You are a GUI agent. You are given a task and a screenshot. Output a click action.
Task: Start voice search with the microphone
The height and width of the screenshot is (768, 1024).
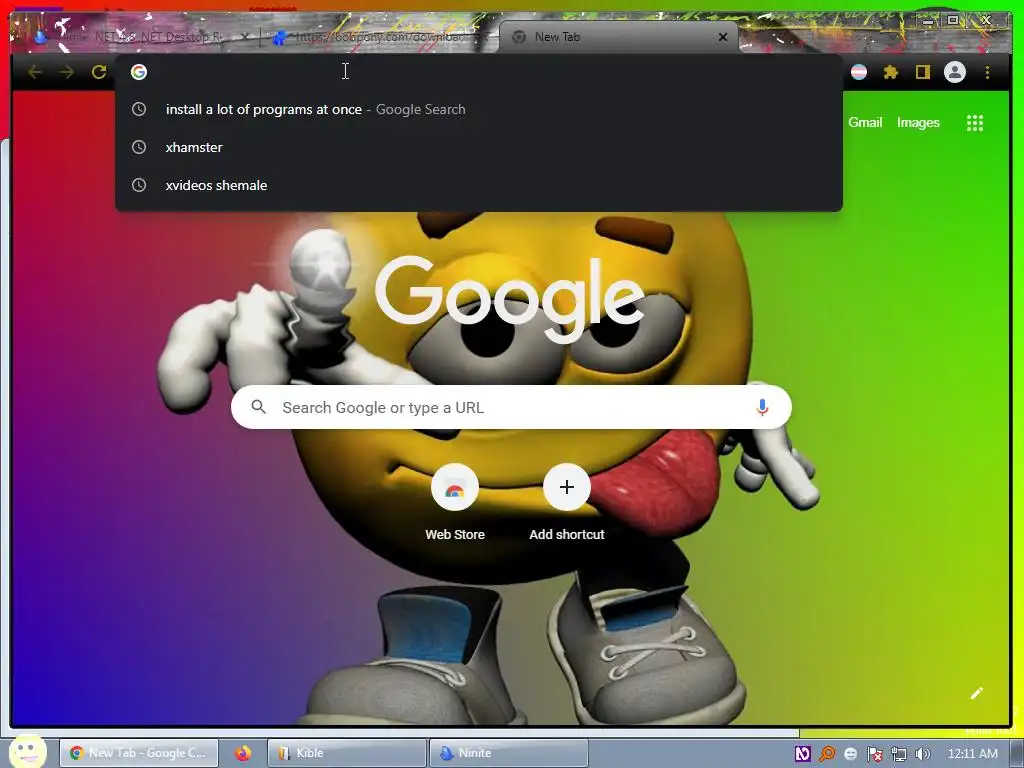tap(761, 408)
